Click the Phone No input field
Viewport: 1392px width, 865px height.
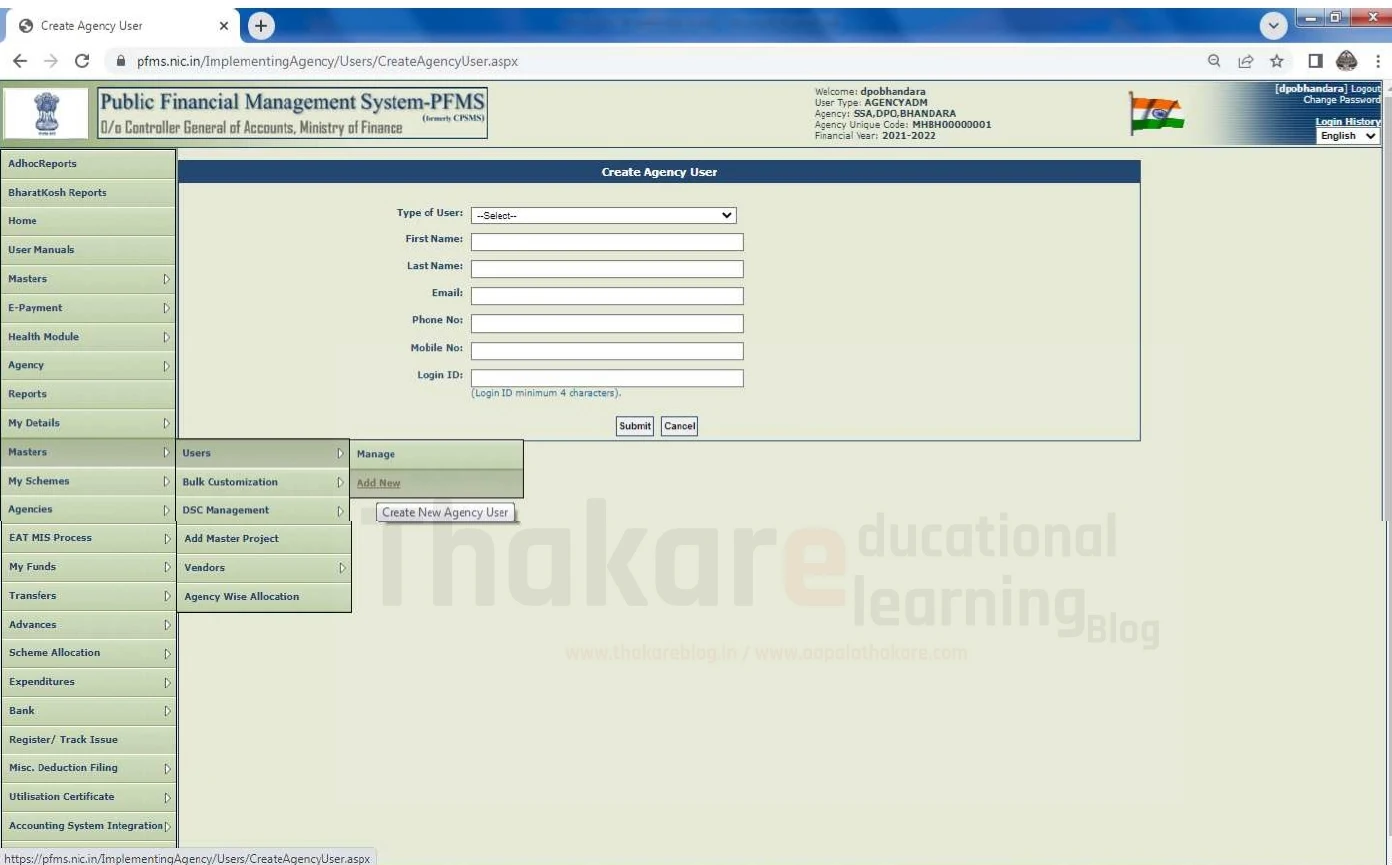(607, 324)
